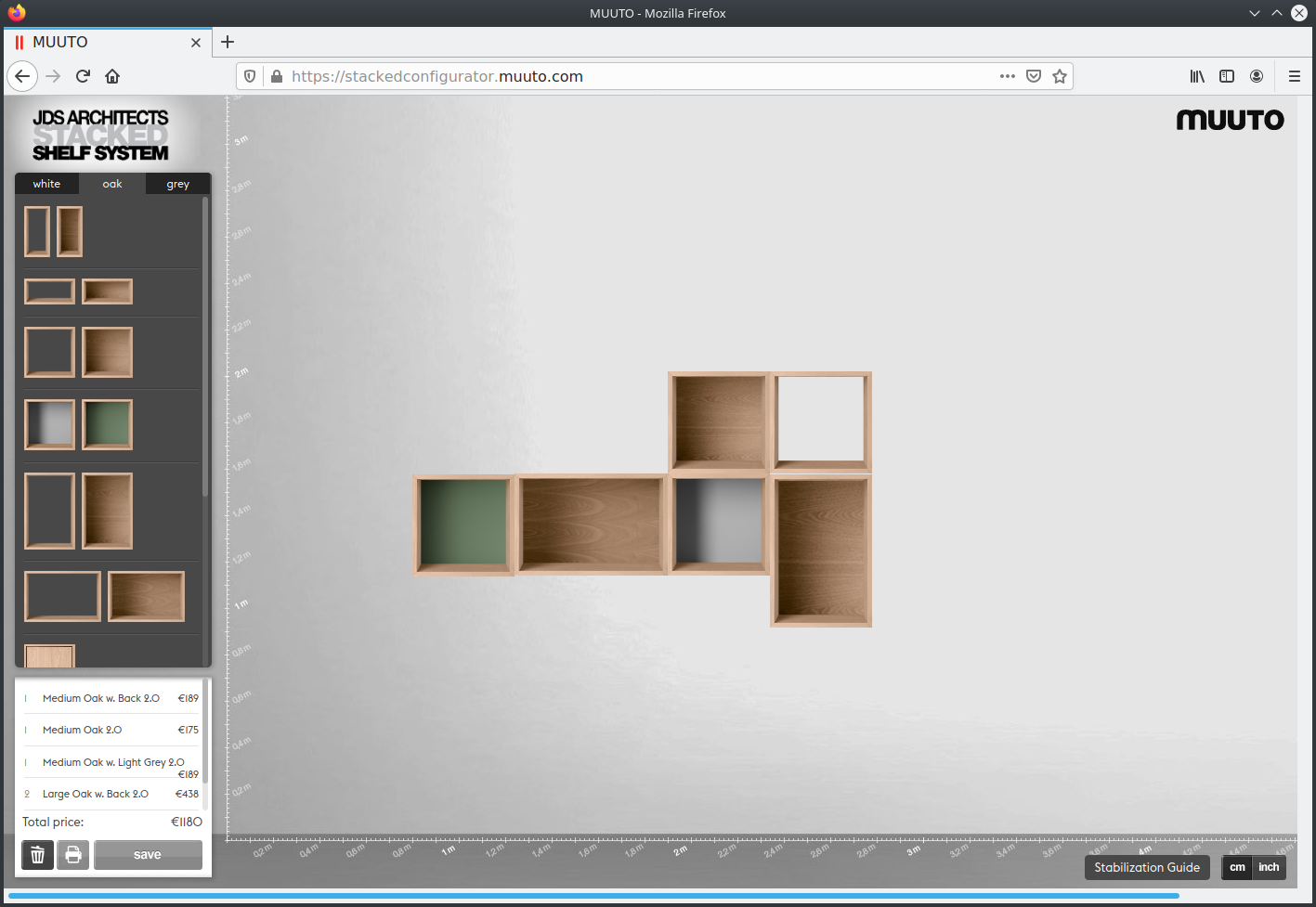
Task: Open the Stabilization Guide
Action: [x=1147, y=867]
